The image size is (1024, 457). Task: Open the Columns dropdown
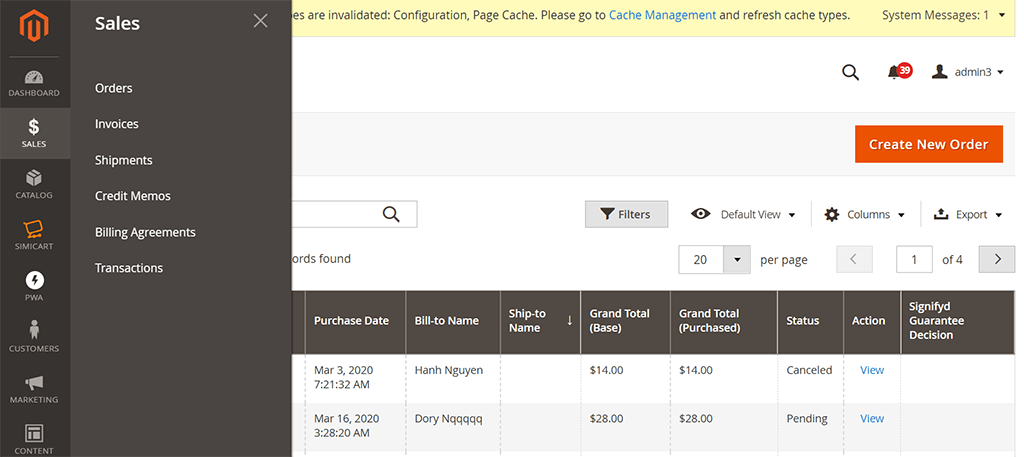click(865, 214)
